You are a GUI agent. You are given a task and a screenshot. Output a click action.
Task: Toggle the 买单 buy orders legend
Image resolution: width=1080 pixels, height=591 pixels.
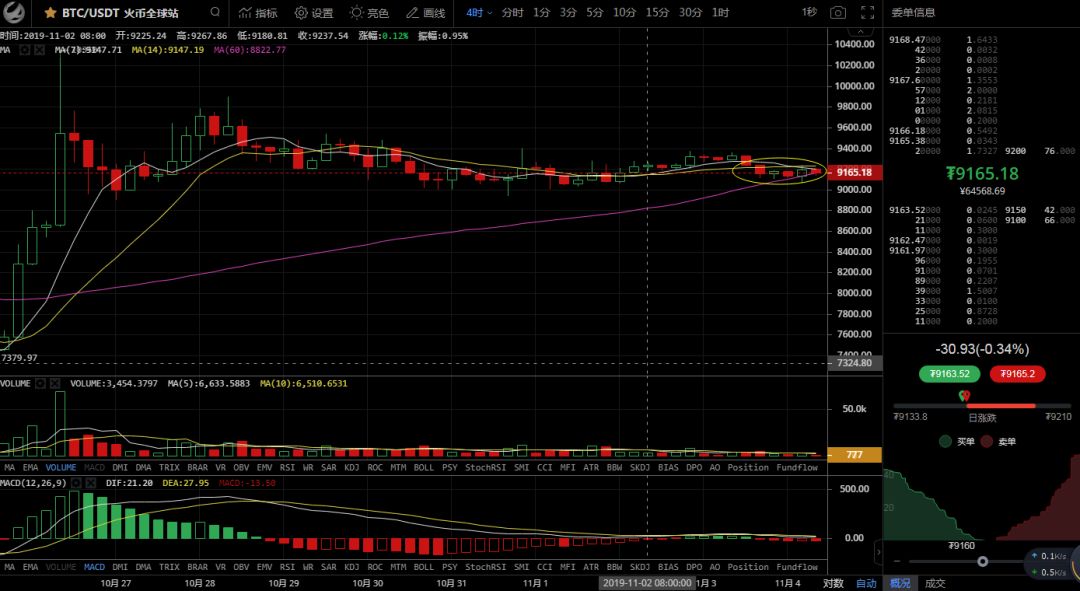pyautogui.click(x=957, y=442)
